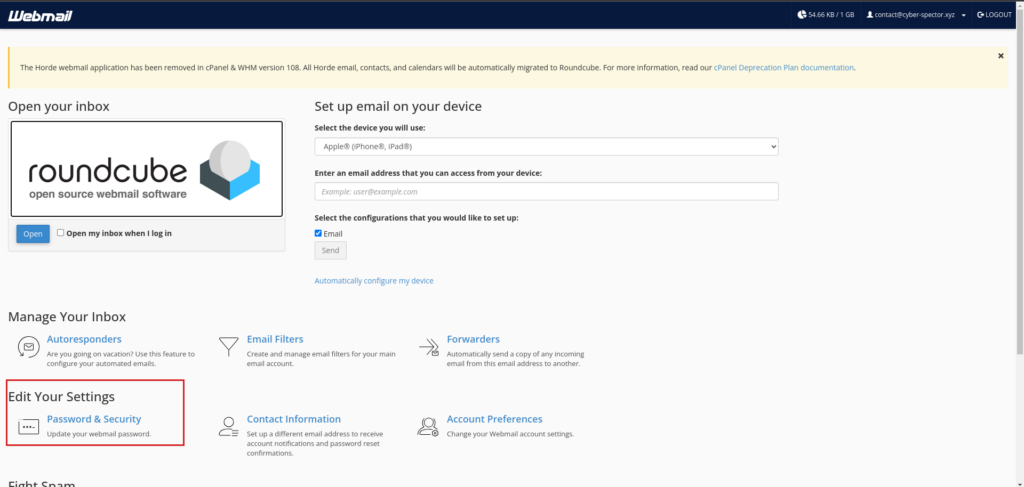Click the Webmail logo in header
1024x487 pixels.
click(x=40, y=16)
